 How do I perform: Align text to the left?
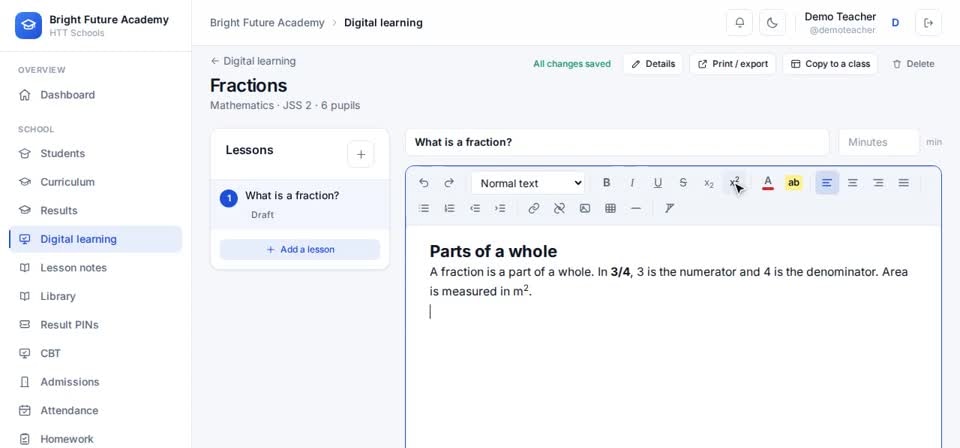[827, 183]
